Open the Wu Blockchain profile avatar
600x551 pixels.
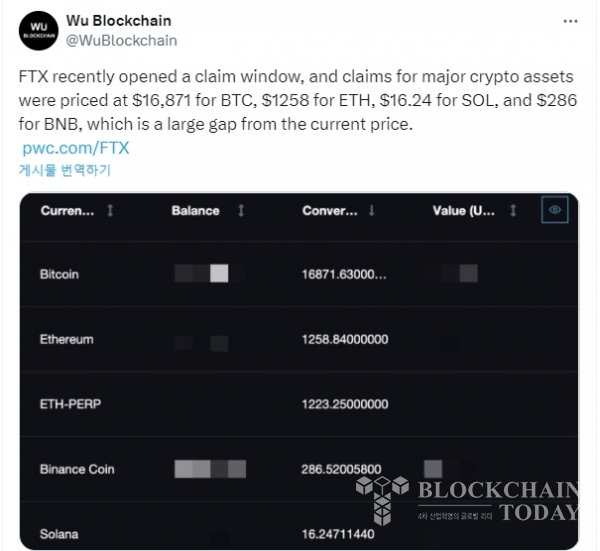[x=39, y=31]
